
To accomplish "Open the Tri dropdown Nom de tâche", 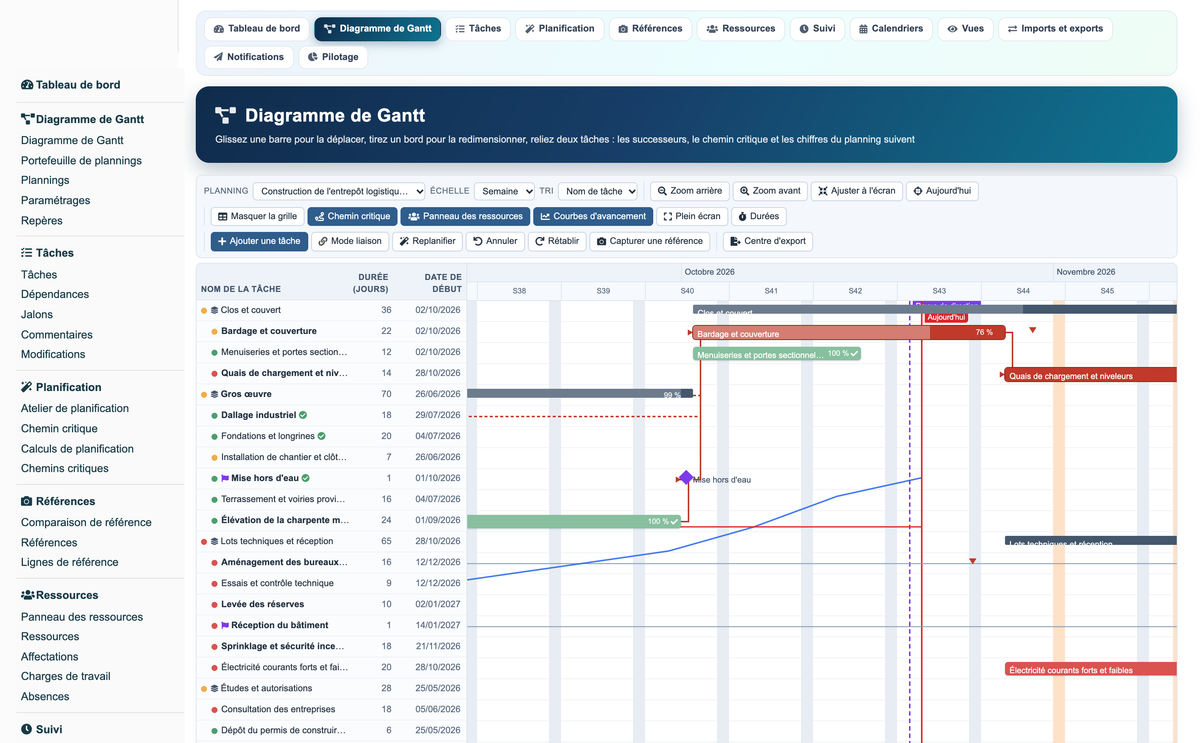I will click(598, 191).
